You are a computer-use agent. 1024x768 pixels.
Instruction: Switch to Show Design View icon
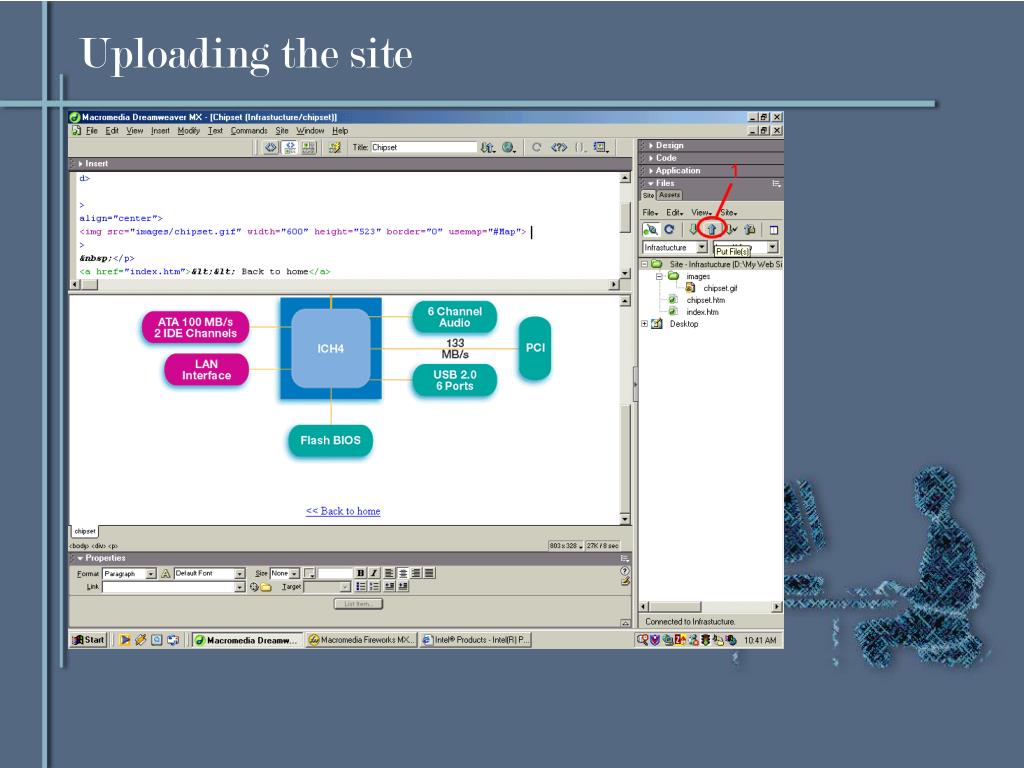pyautogui.click(x=308, y=147)
